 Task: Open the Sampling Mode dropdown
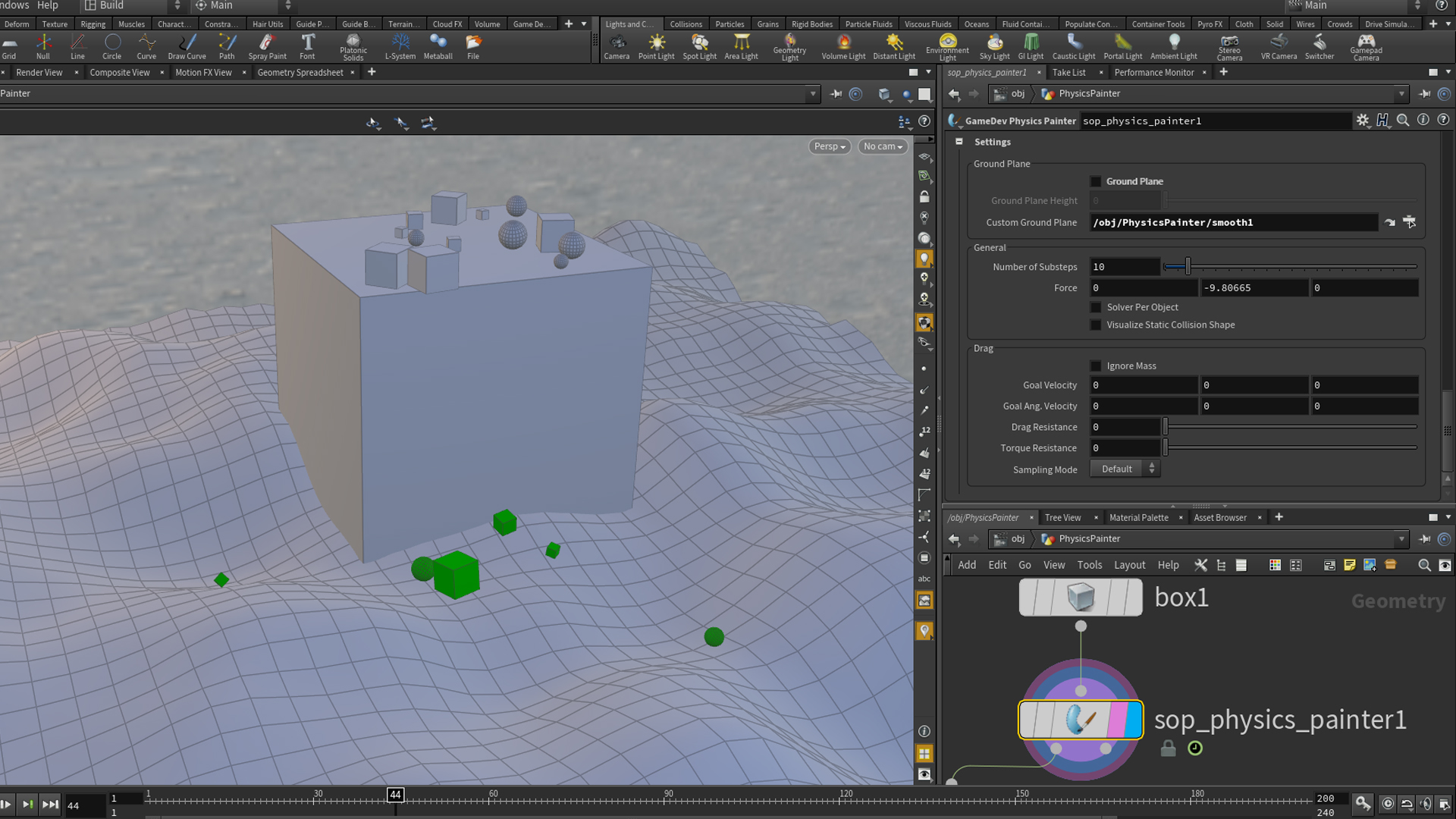[x=1125, y=469]
